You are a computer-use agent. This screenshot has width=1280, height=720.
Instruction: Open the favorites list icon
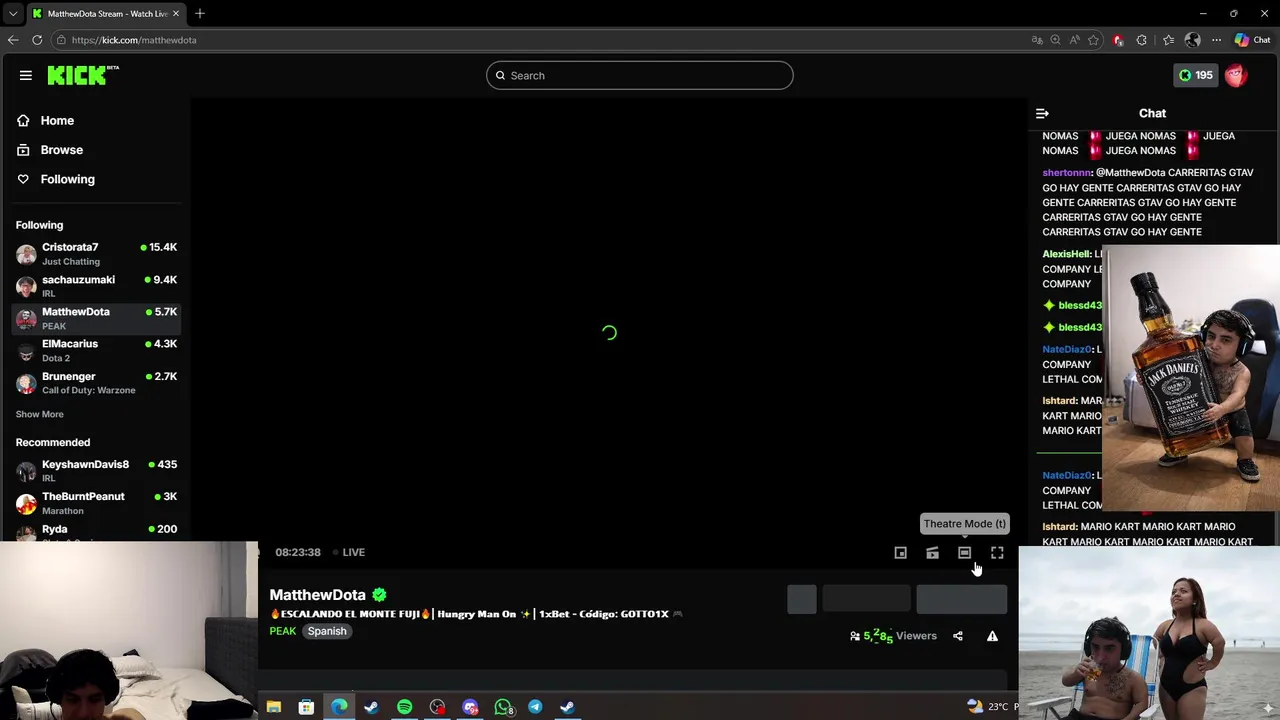pyautogui.click(x=1168, y=40)
